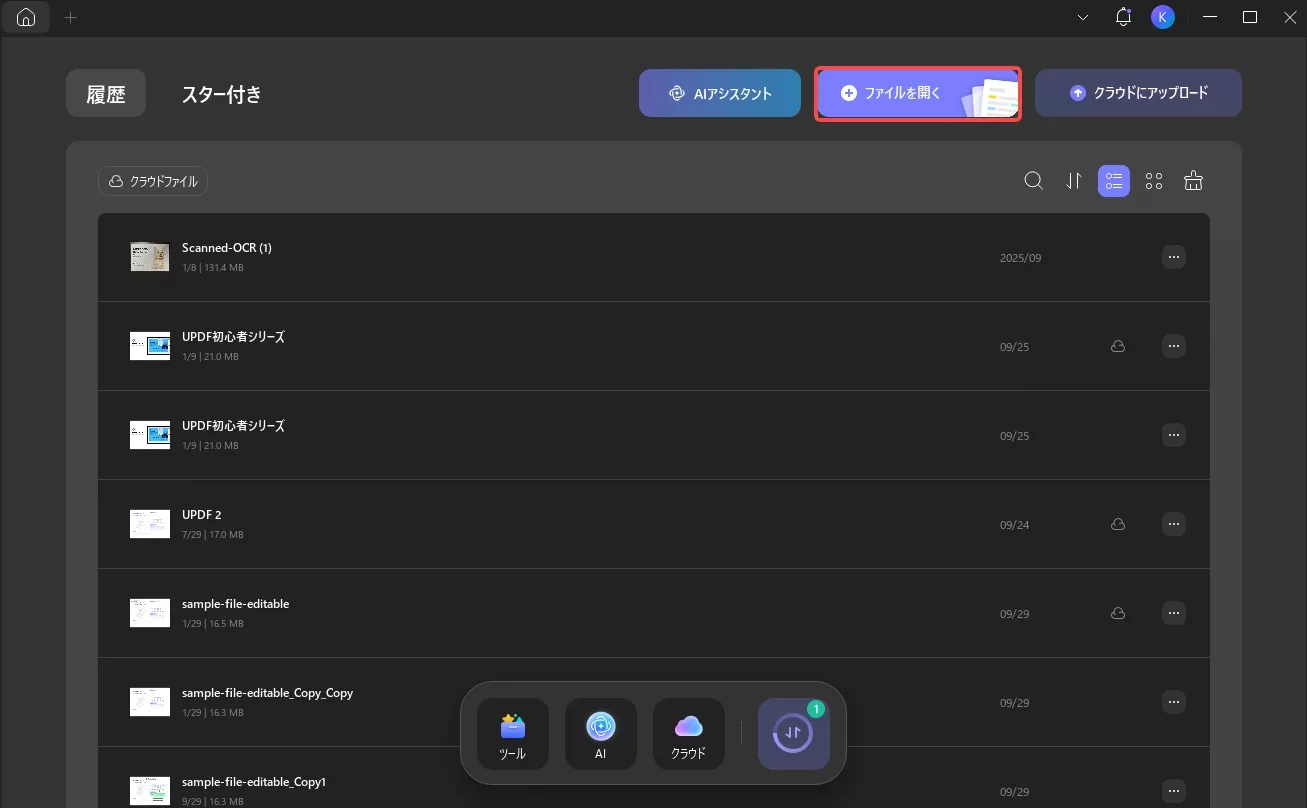Click the 2025/09 date entry
Screen dimensions: 1307x808
click(x=1021, y=258)
